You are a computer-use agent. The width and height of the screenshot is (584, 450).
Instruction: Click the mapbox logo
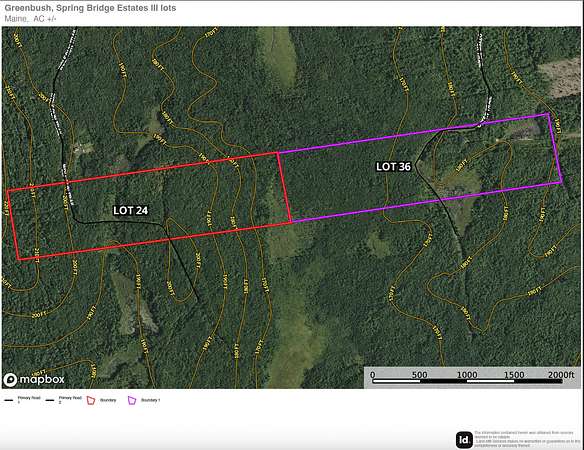point(34,380)
